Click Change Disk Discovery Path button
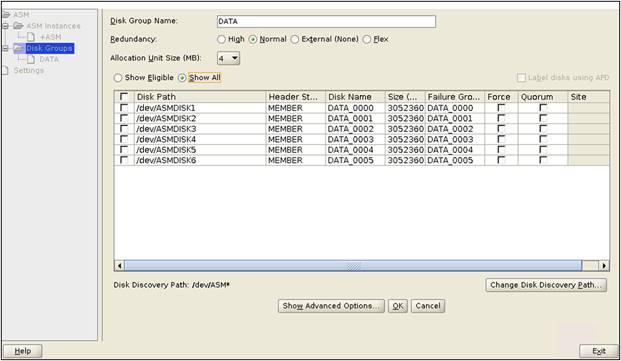The width and height of the screenshot is (621, 361). [x=546, y=285]
